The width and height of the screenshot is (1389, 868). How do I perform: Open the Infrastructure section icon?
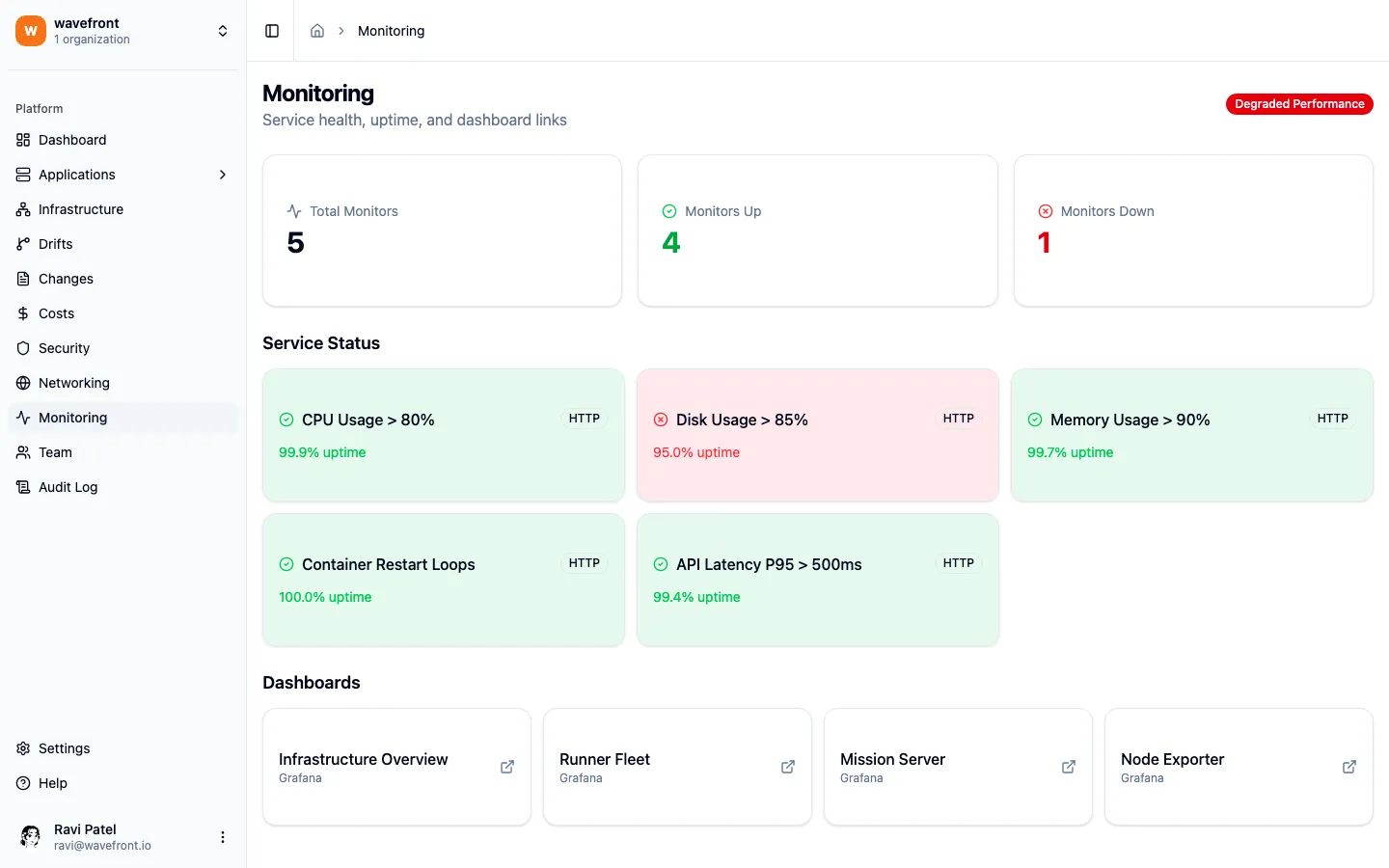click(21, 209)
